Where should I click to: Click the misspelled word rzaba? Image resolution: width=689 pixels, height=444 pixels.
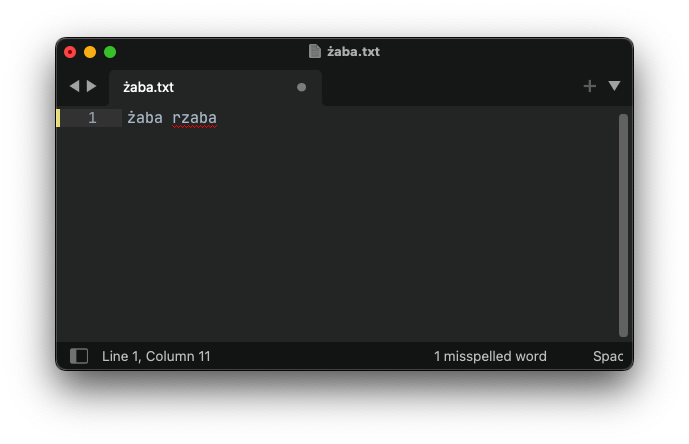coord(194,118)
